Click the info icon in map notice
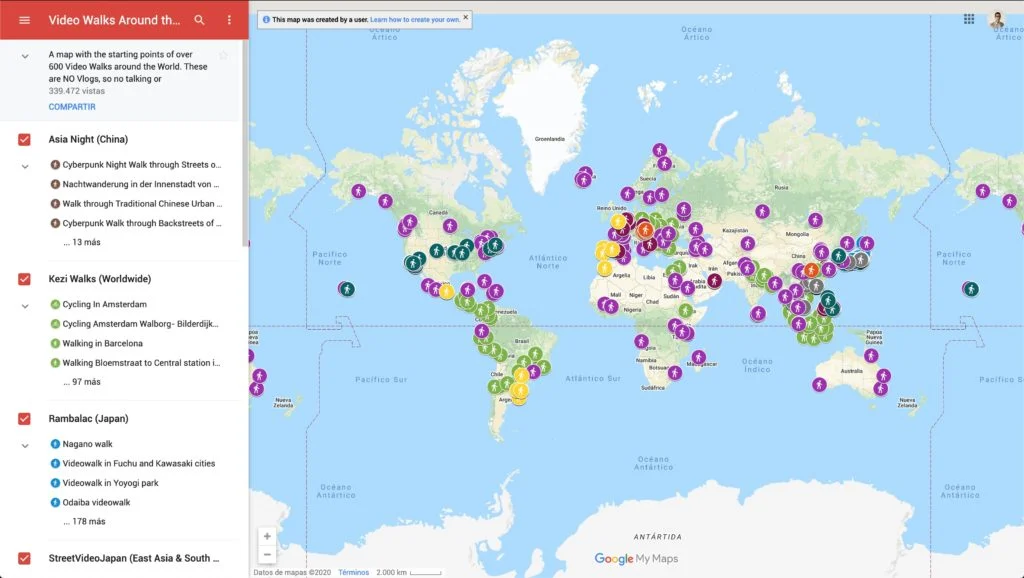The image size is (1024, 578). (266, 20)
